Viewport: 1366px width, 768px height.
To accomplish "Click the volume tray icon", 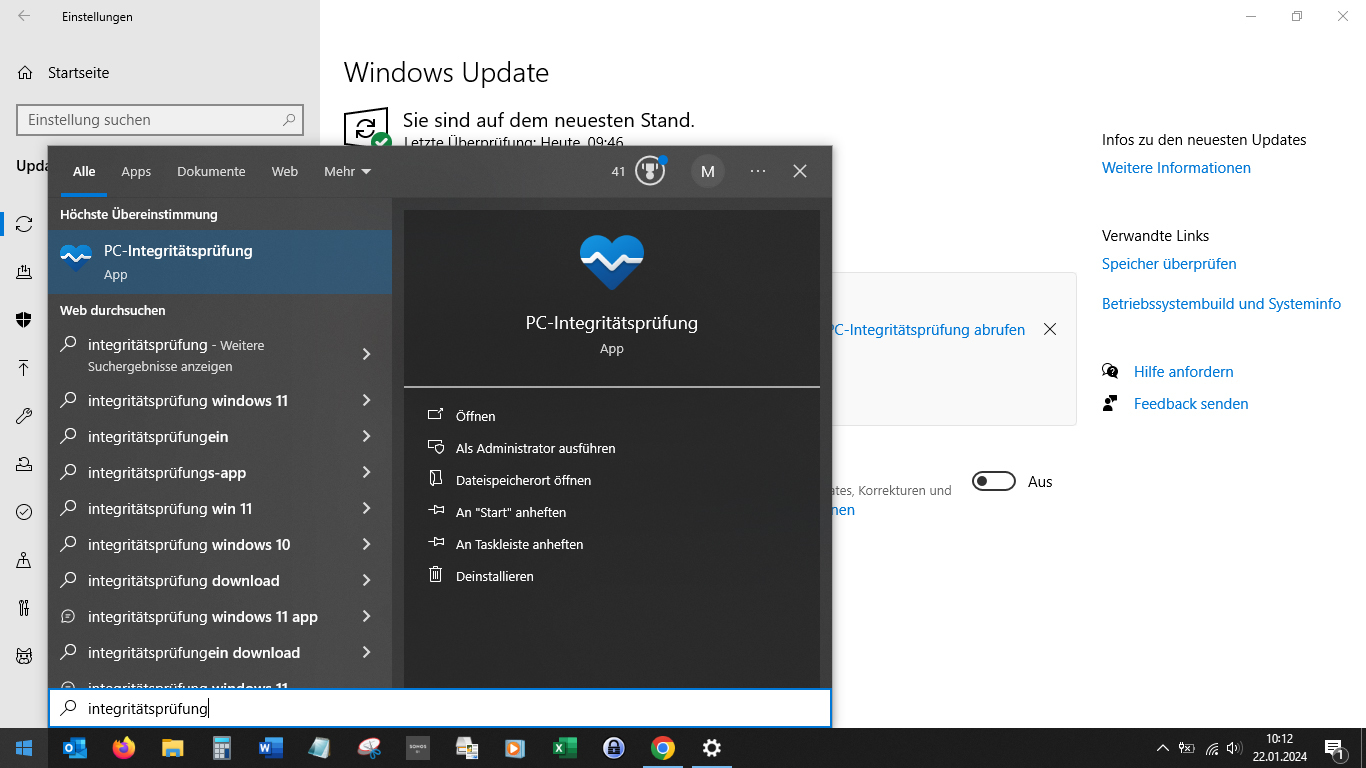I will (x=1234, y=748).
